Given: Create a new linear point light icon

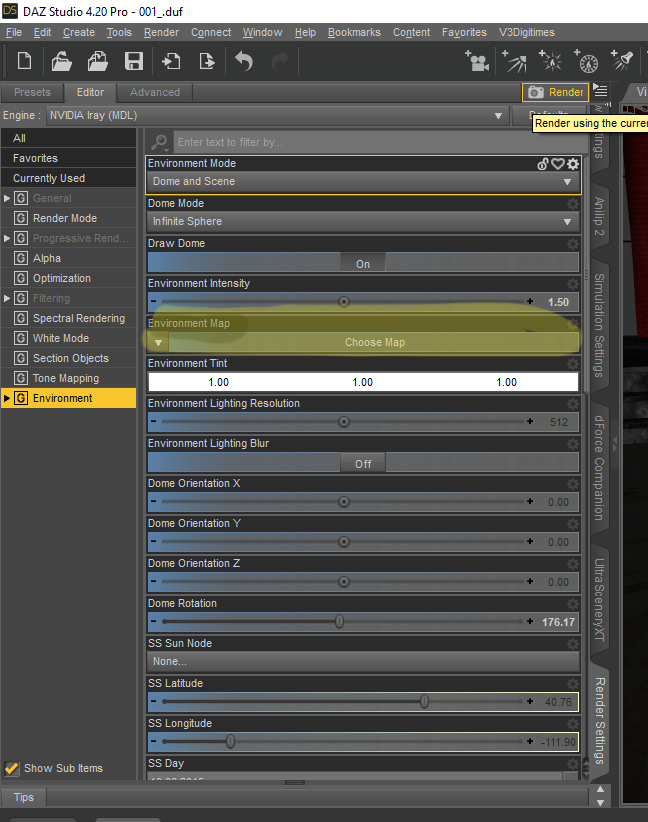Looking at the screenshot, I should [x=587, y=61].
